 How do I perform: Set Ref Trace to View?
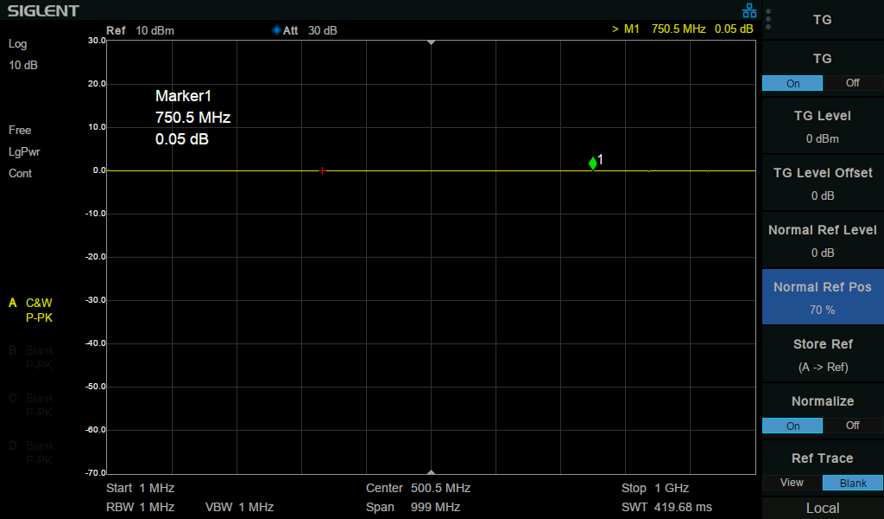coord(792,483)
